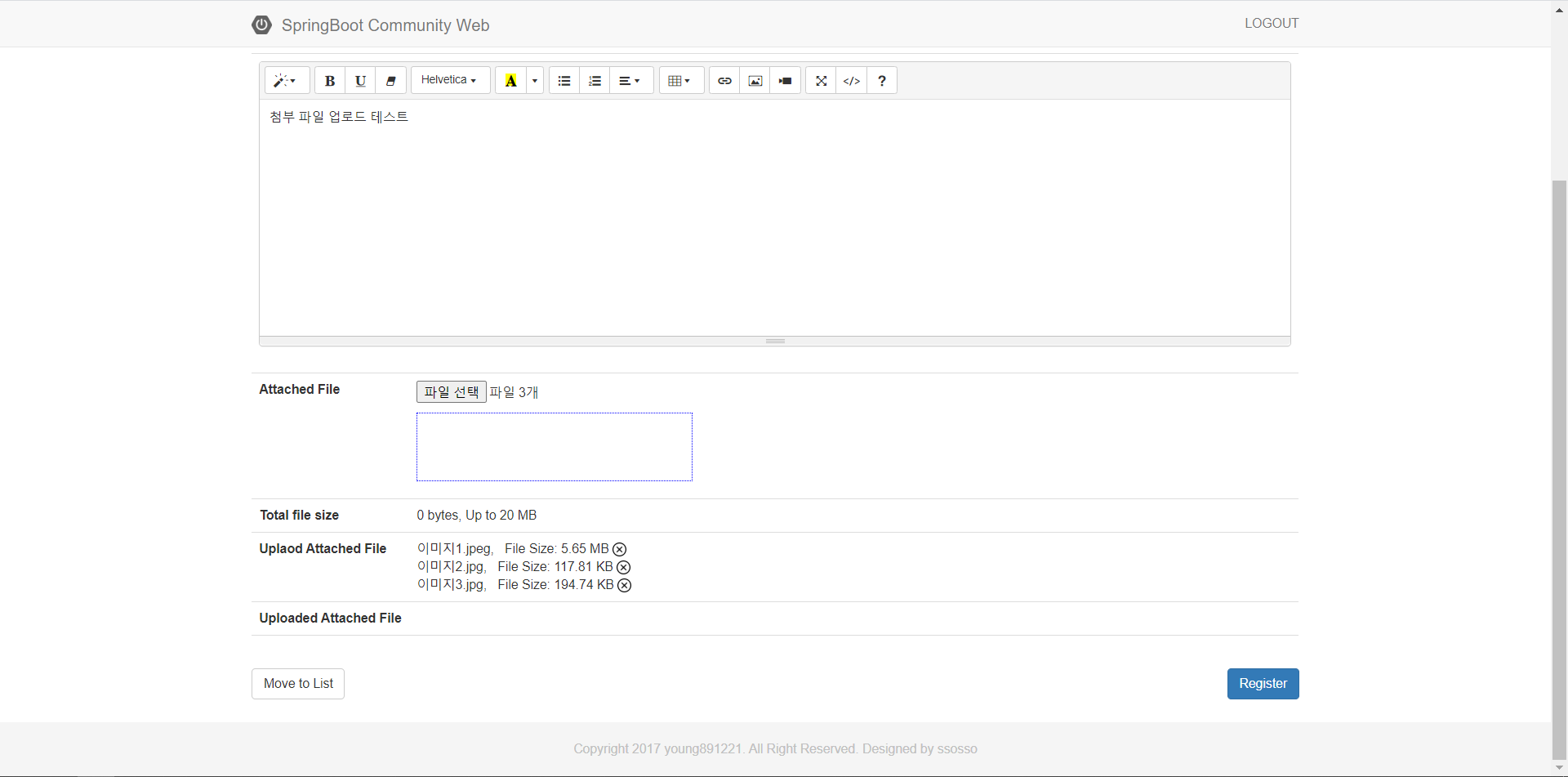
Task: Insert a hyperlink with link icon
Action: [724, 81]
